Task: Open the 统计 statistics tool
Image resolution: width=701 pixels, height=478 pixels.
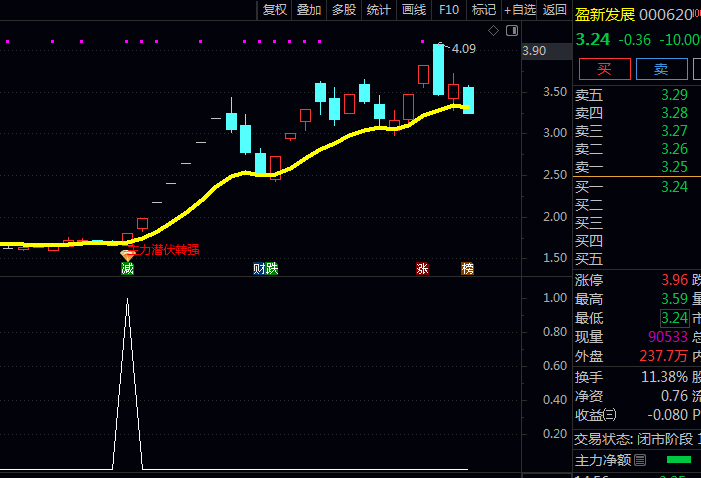Action: click(x=379, y=9)
